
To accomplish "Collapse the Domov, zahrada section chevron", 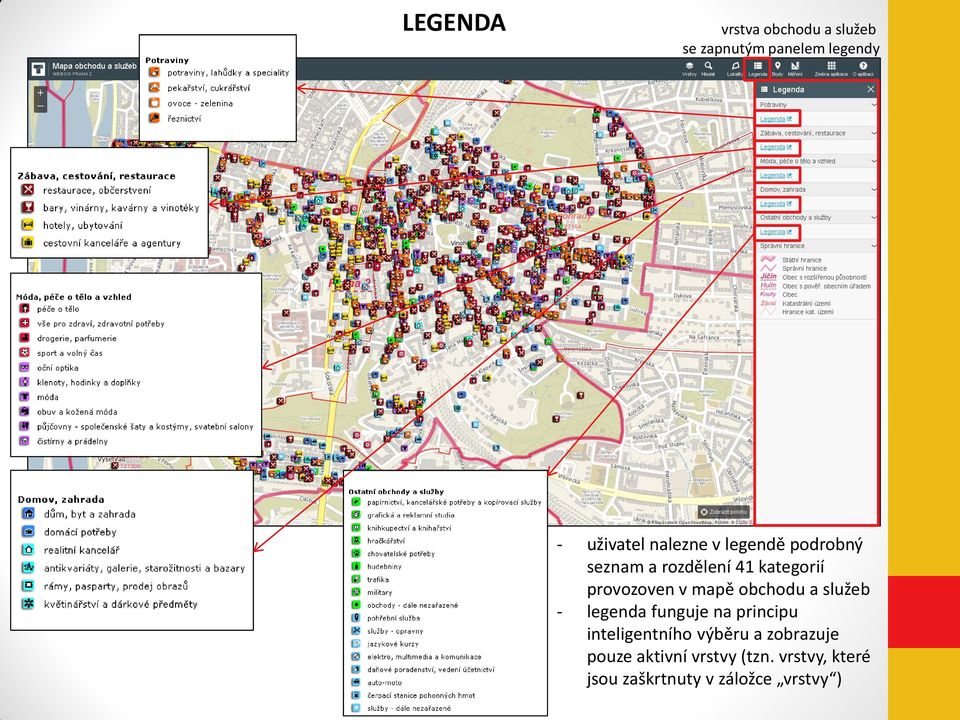I will [873, 189].
